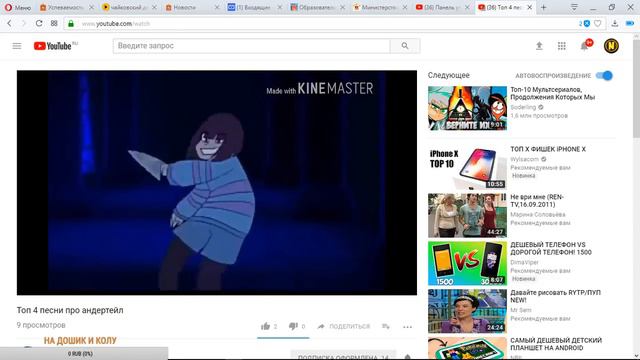This screenshot has width=640, height=360.
Task: Like the video with thumbs up
Action: click(265, 326)
